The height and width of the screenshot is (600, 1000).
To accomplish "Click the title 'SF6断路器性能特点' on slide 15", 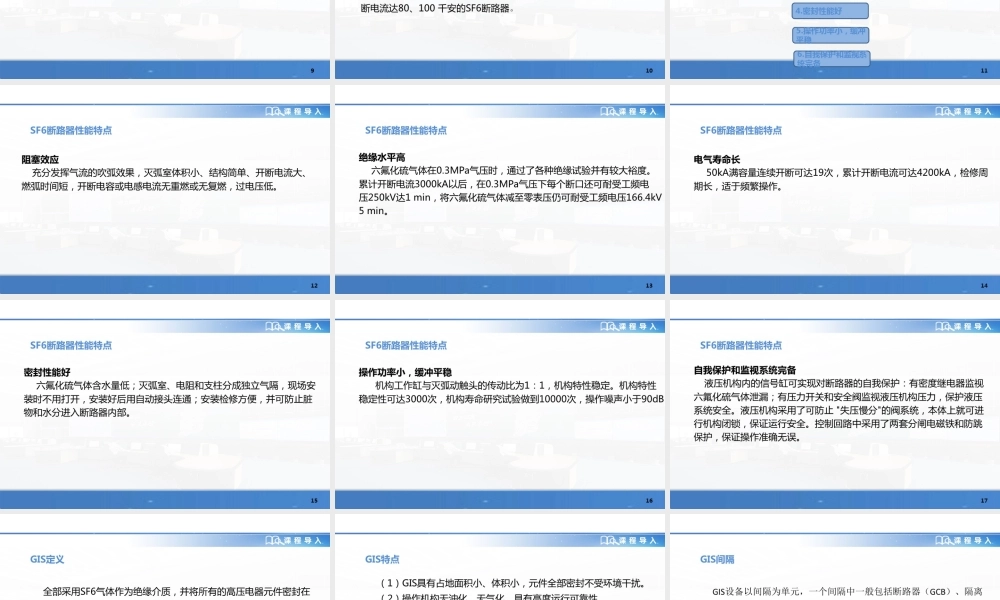I will (71, 345).
